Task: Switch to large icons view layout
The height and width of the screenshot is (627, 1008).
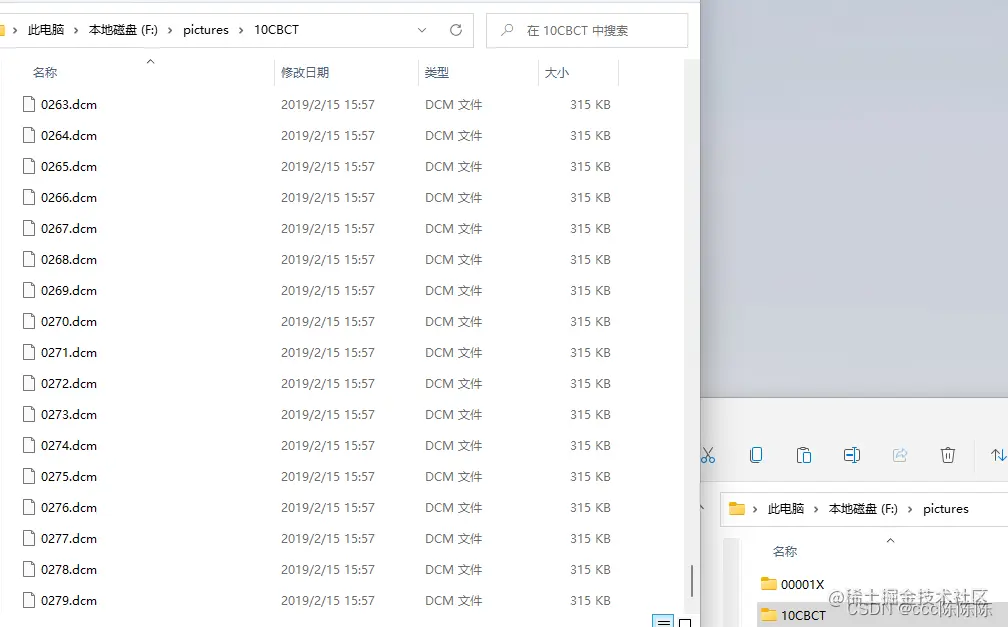Action: tap(685, 622)
